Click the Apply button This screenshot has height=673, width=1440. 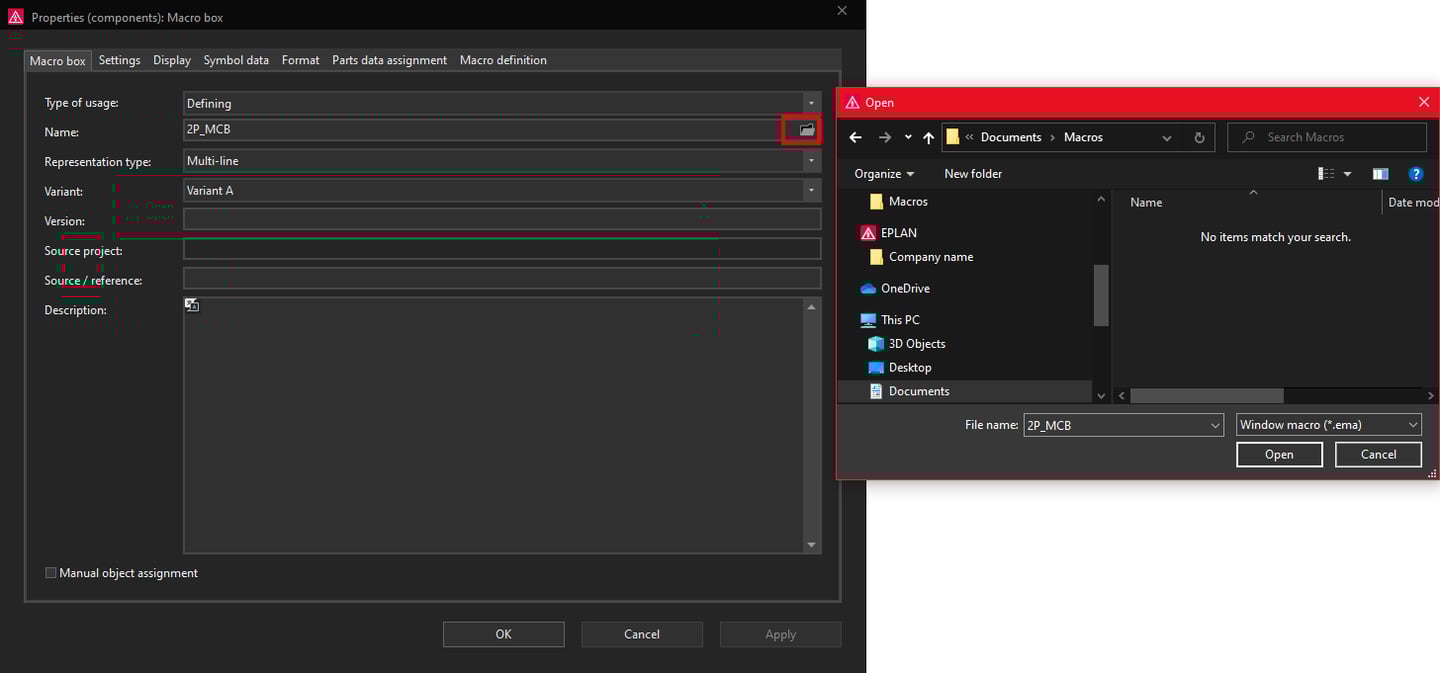[780, 634]
